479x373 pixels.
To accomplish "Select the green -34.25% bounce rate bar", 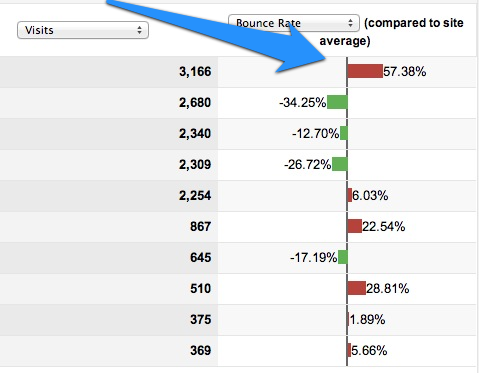I will click(337, 102).
